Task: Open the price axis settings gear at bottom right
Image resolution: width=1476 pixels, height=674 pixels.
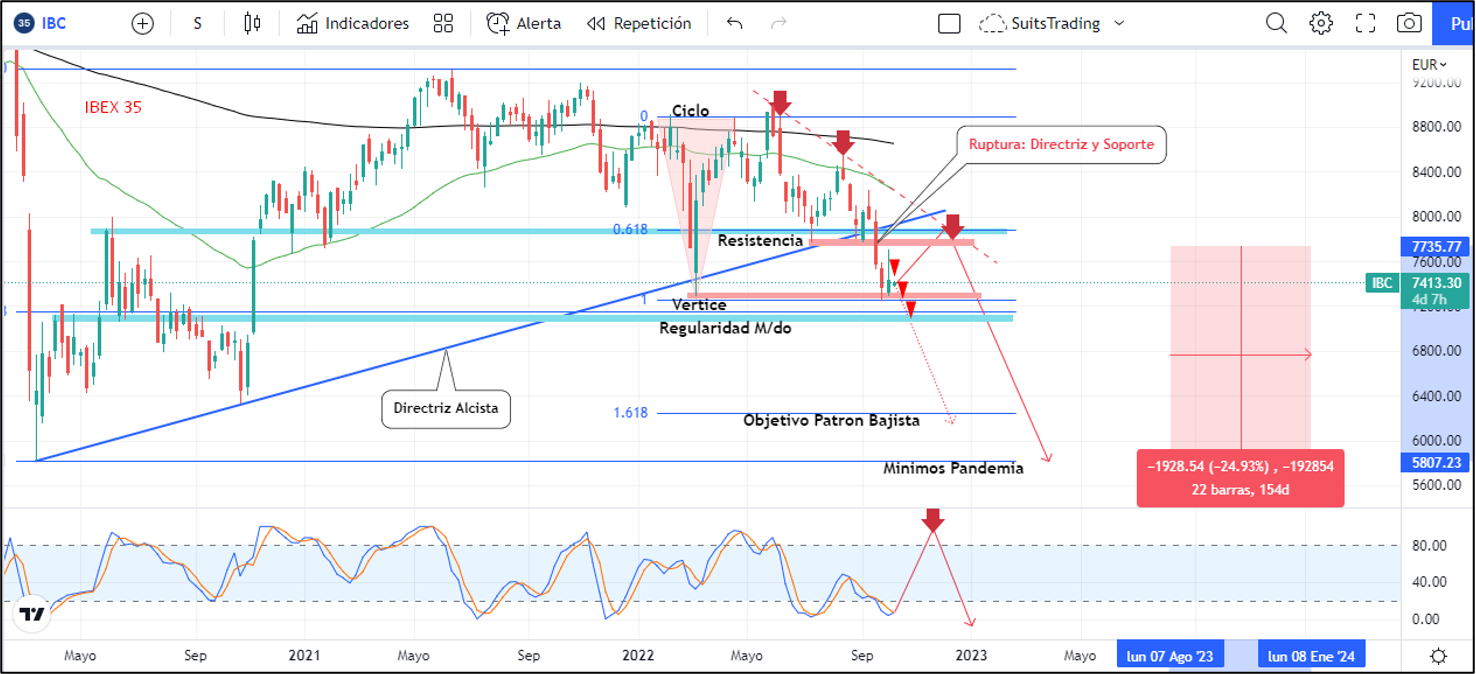Action: click(x=1438, y=656)
